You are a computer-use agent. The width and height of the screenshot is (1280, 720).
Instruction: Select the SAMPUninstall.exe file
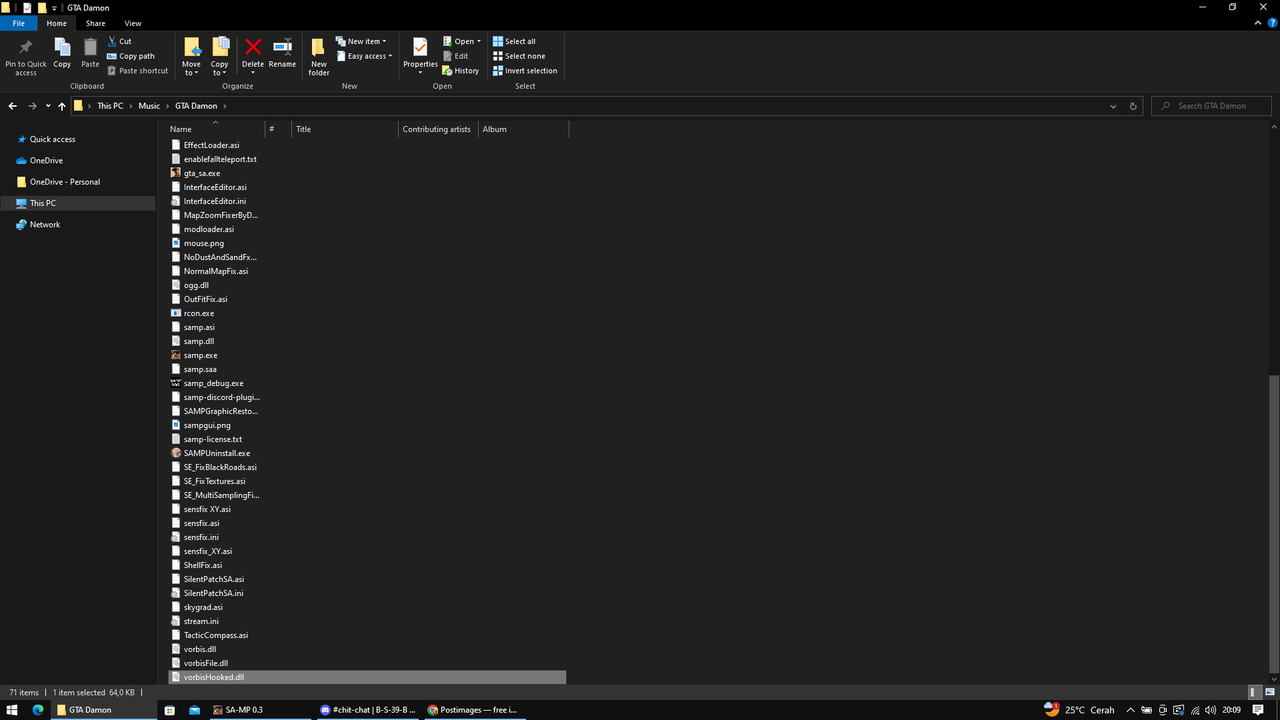(x=216, y=453)
